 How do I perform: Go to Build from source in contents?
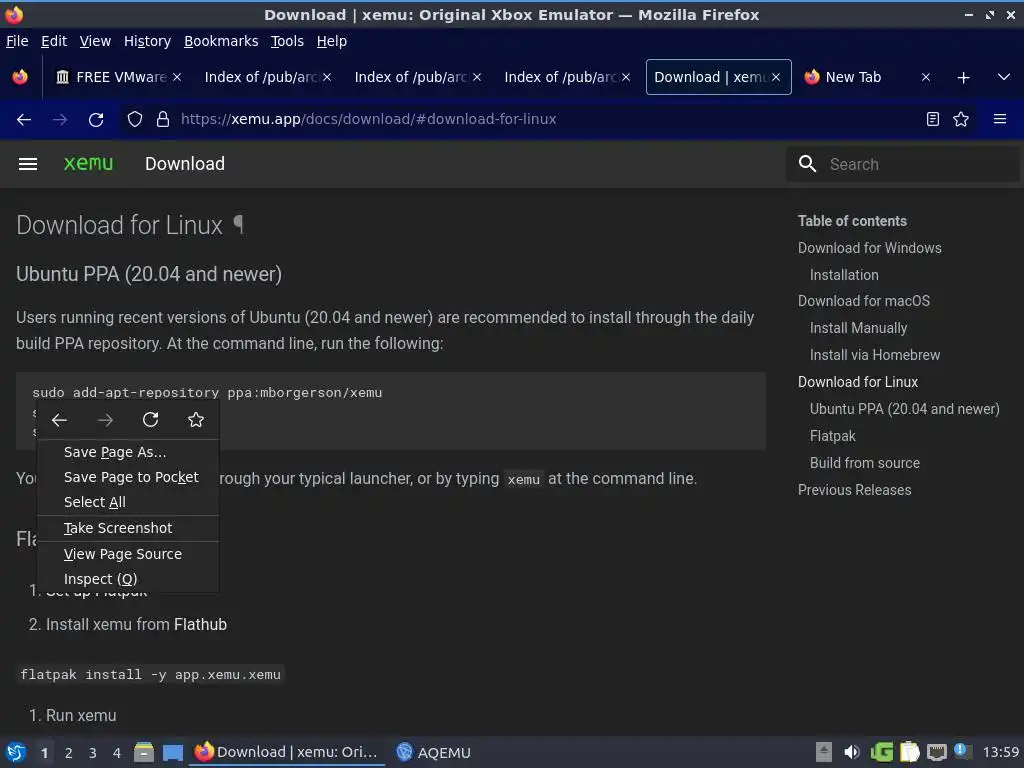tap(865, 463)
